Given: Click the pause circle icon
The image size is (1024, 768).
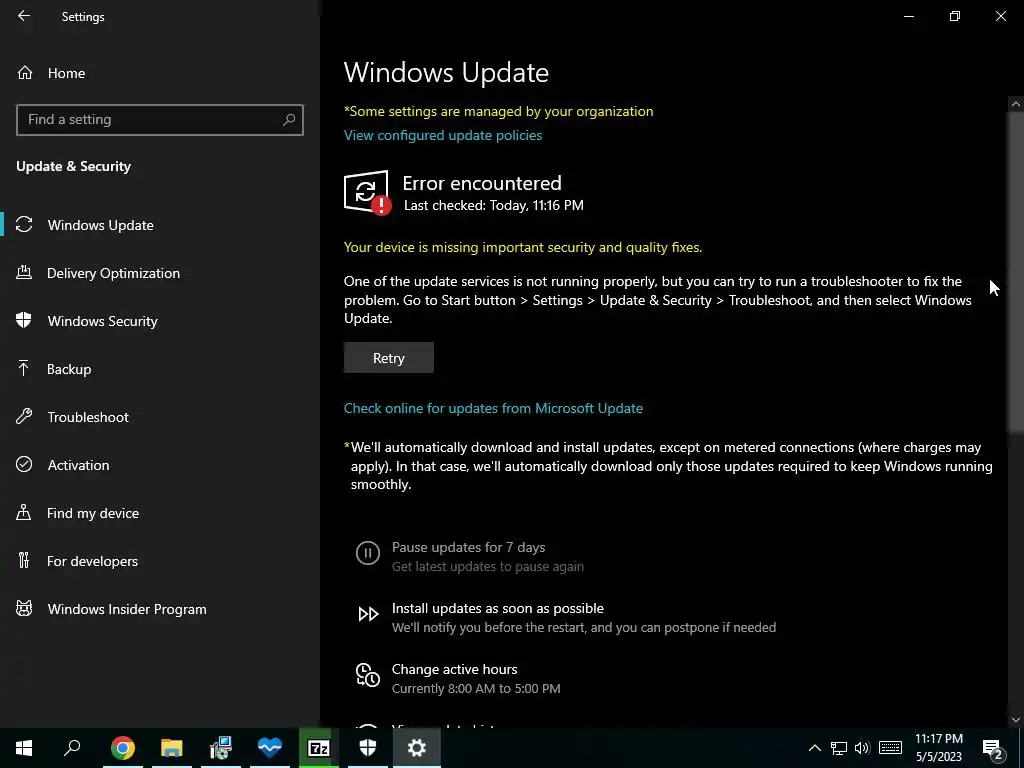Looking at the screenshot, I should tap(368, 553).
